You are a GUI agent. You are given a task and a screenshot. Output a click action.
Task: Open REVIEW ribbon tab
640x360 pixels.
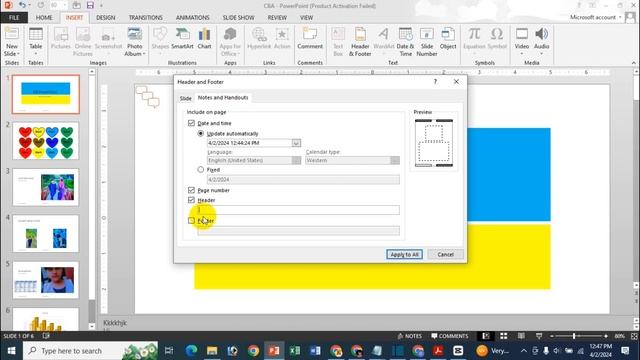click(277, 18)
